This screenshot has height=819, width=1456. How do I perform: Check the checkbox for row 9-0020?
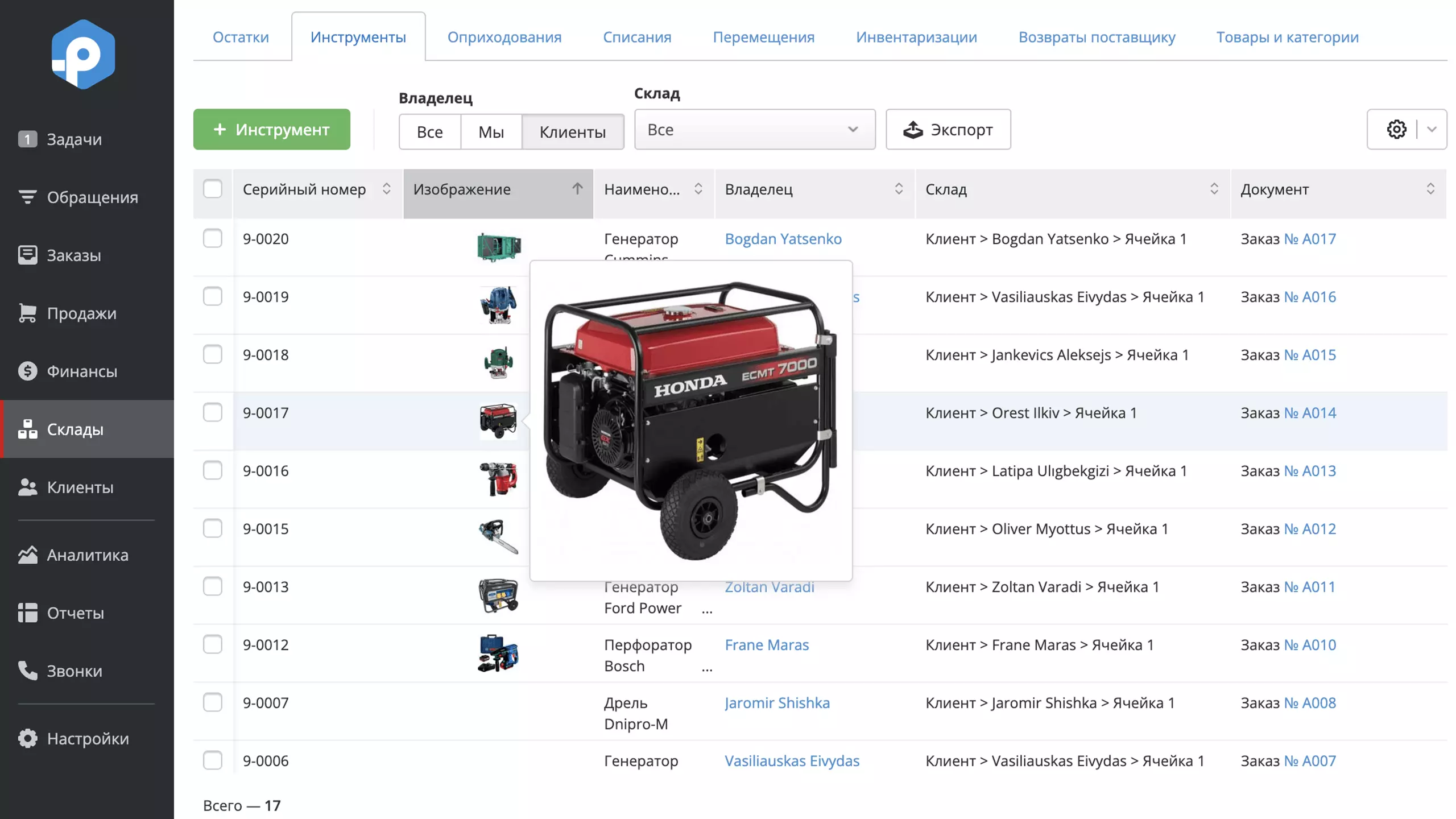click(x=213, y=238)
